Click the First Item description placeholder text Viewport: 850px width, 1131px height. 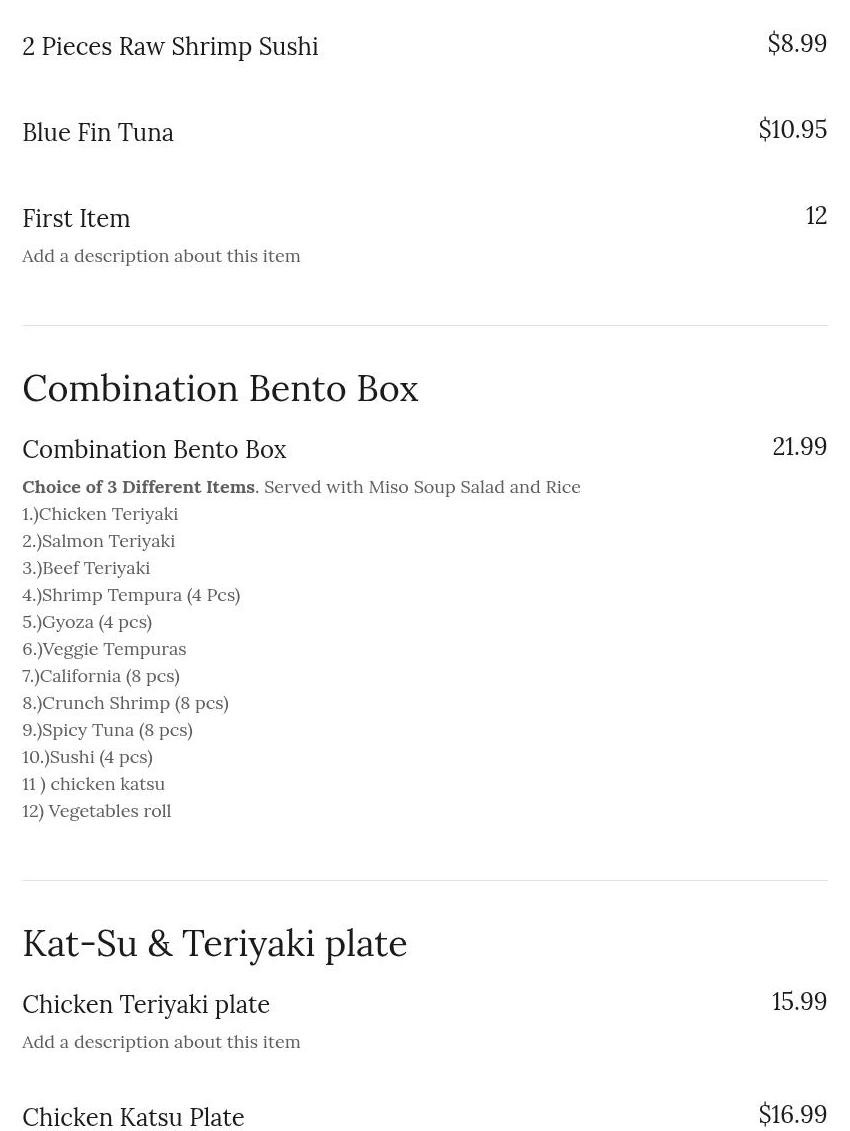161,256
